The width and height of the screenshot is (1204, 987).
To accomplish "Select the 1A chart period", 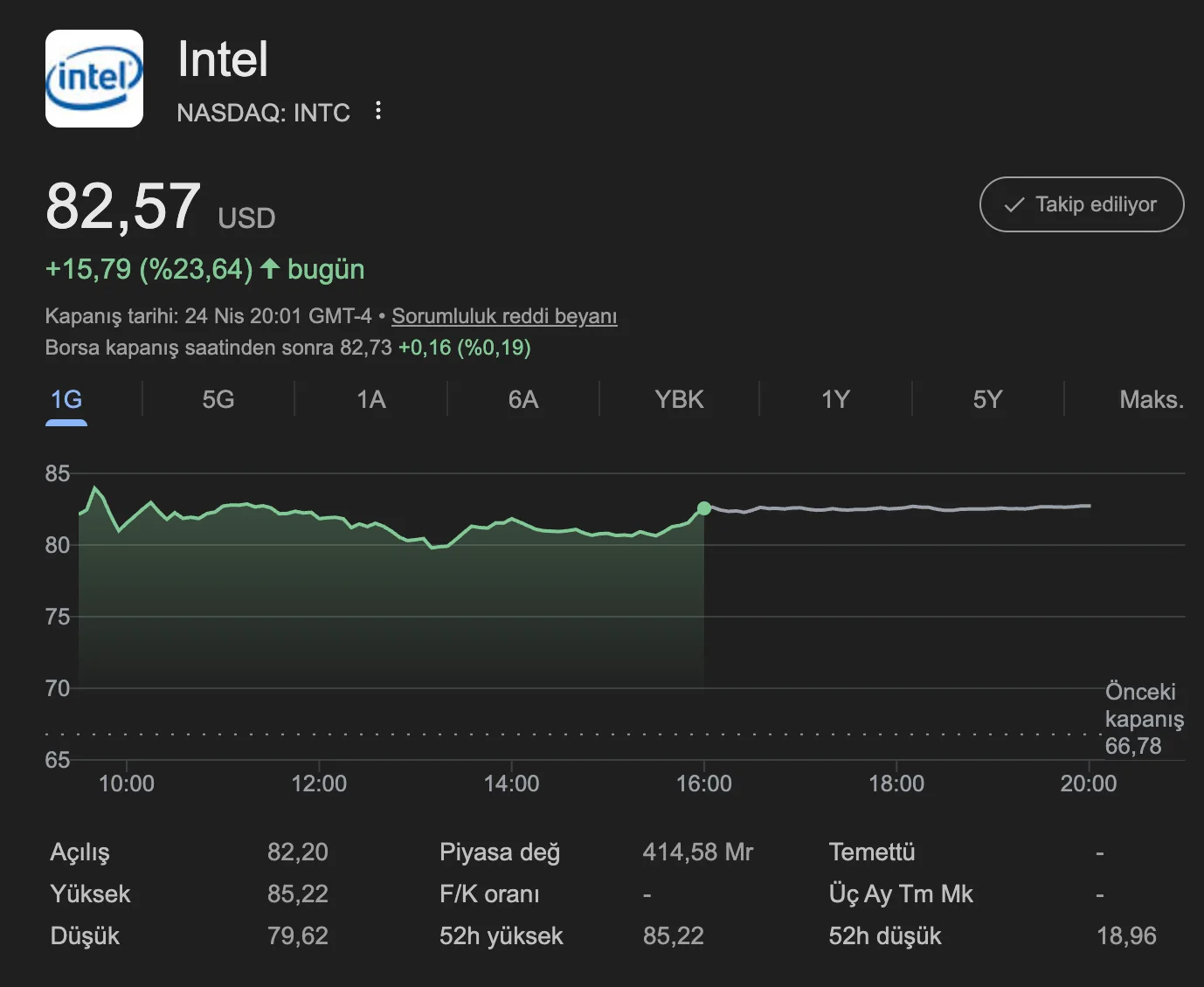I will click(x=370, y=399).
